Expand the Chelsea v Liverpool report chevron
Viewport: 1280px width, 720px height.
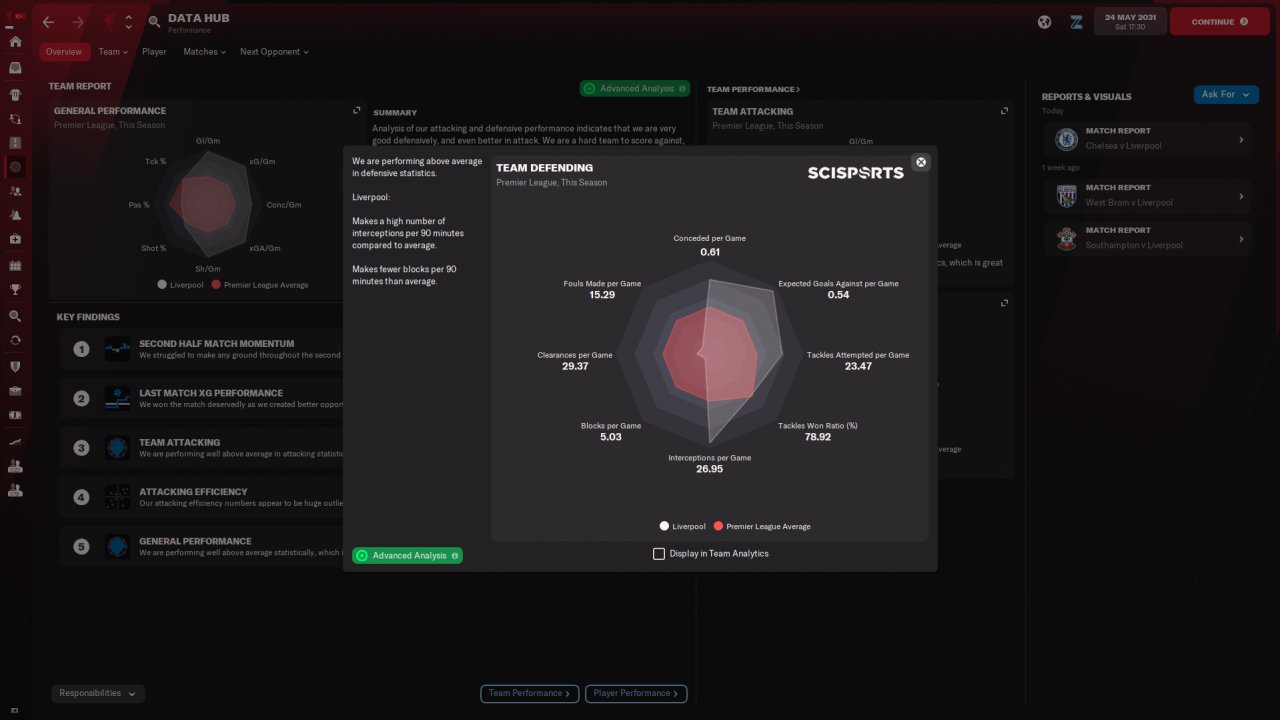pyautogui.click(x=1241, y=139)
